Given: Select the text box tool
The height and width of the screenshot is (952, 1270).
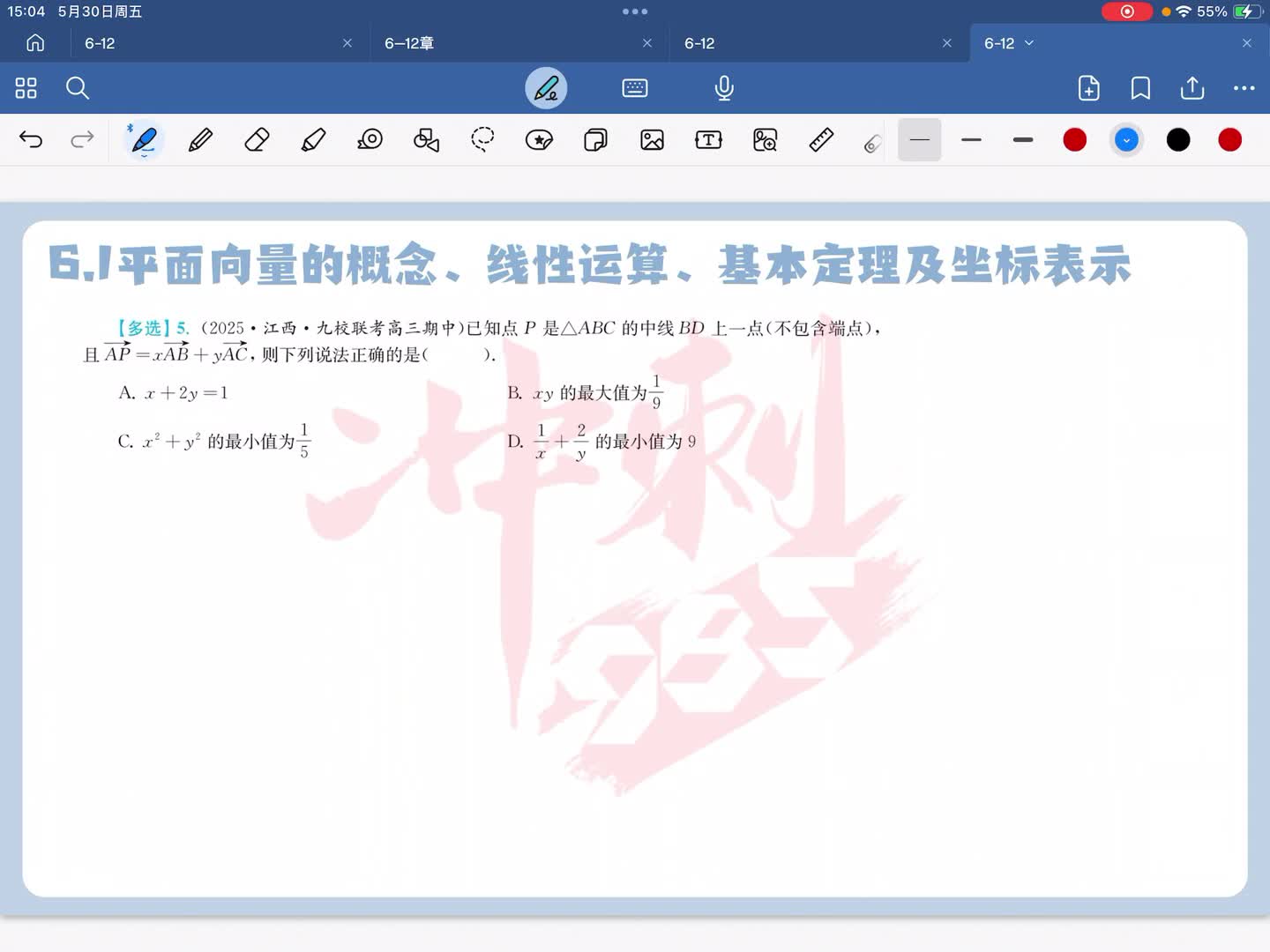Looking at the screenshot, I should click(x=708, y=140).
